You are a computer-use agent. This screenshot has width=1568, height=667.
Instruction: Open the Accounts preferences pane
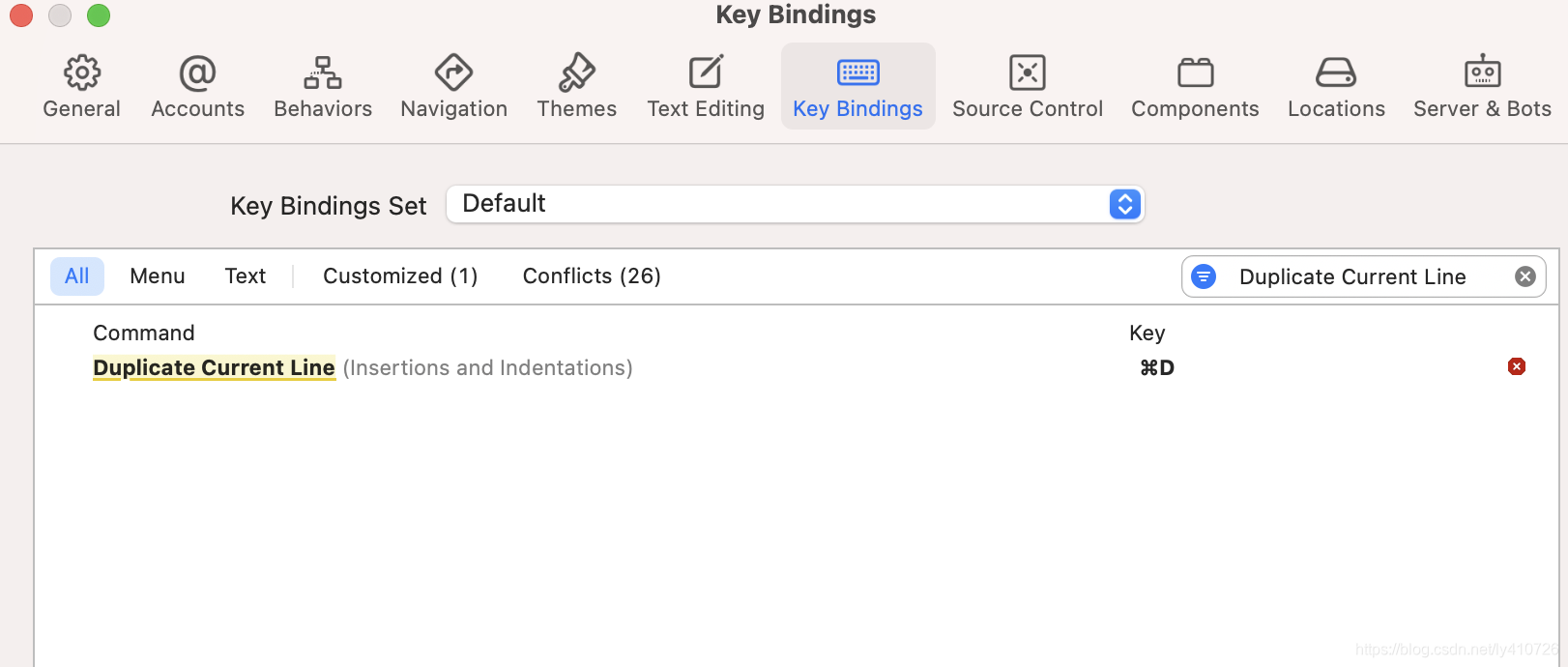[197, 85]
